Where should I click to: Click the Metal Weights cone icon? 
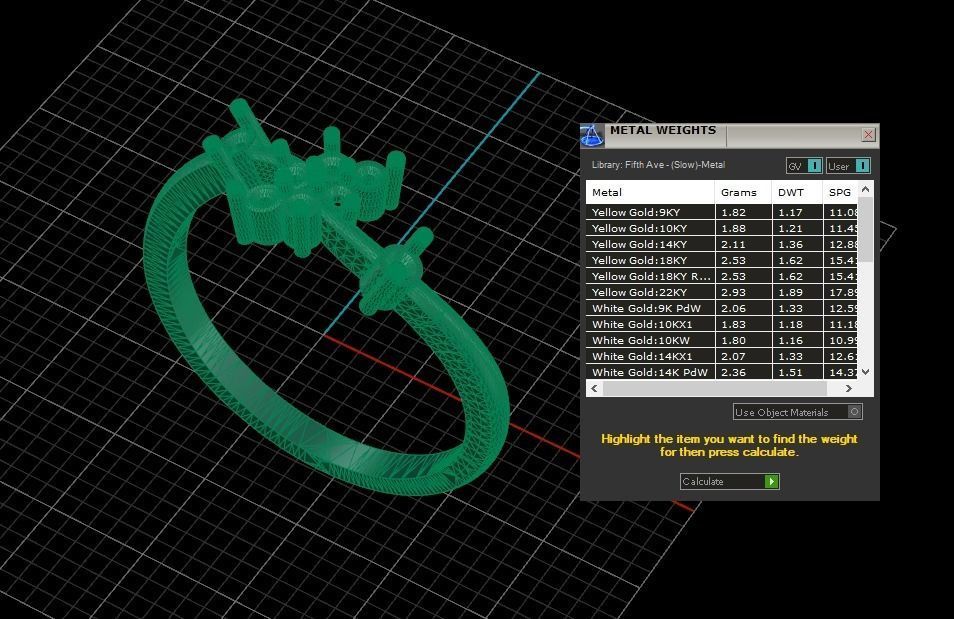click(x=591, y=135)
